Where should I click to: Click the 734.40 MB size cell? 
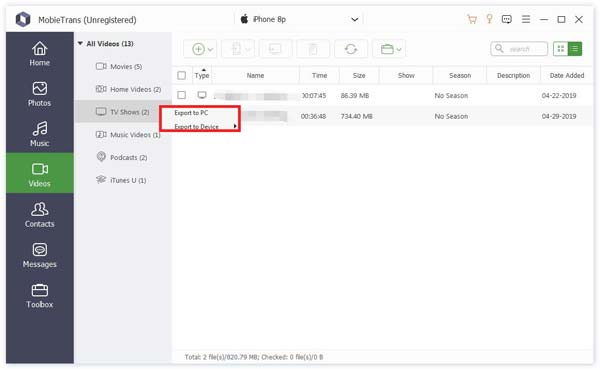tap(356, 116)
